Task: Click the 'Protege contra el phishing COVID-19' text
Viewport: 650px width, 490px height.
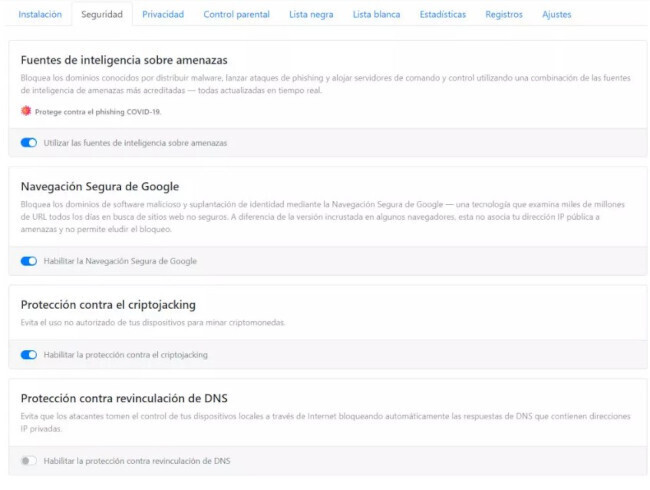Action: (98, 111)
